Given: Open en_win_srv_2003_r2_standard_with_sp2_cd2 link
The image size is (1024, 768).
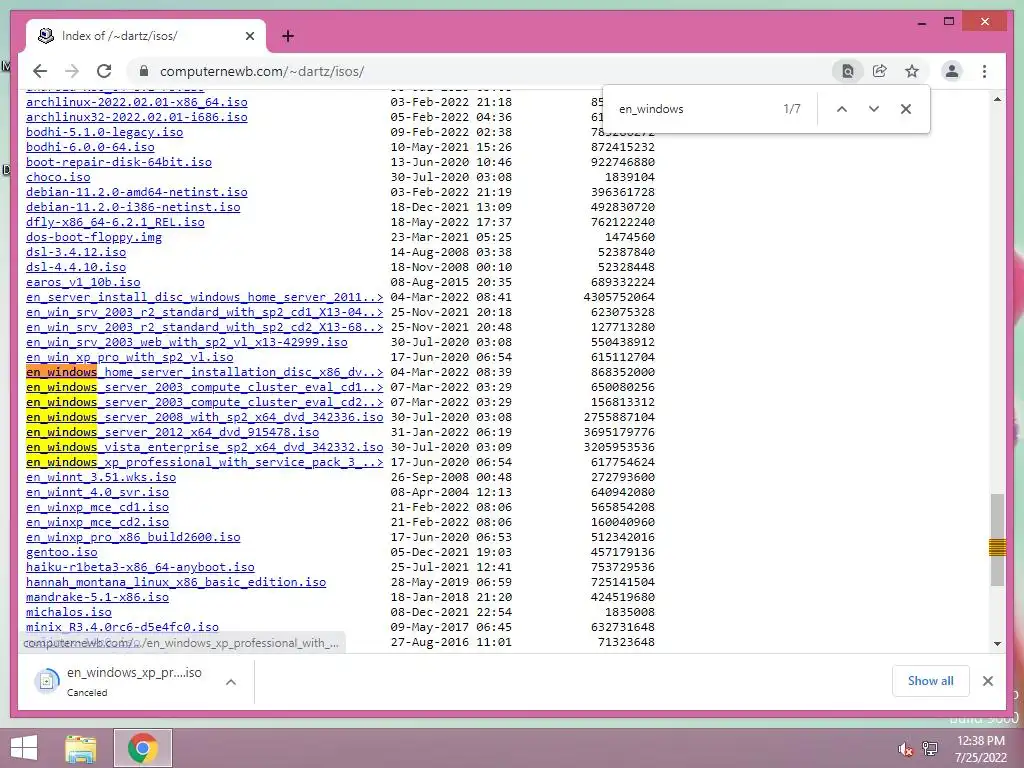Looking at the screenshot, I should pos(204,327).
